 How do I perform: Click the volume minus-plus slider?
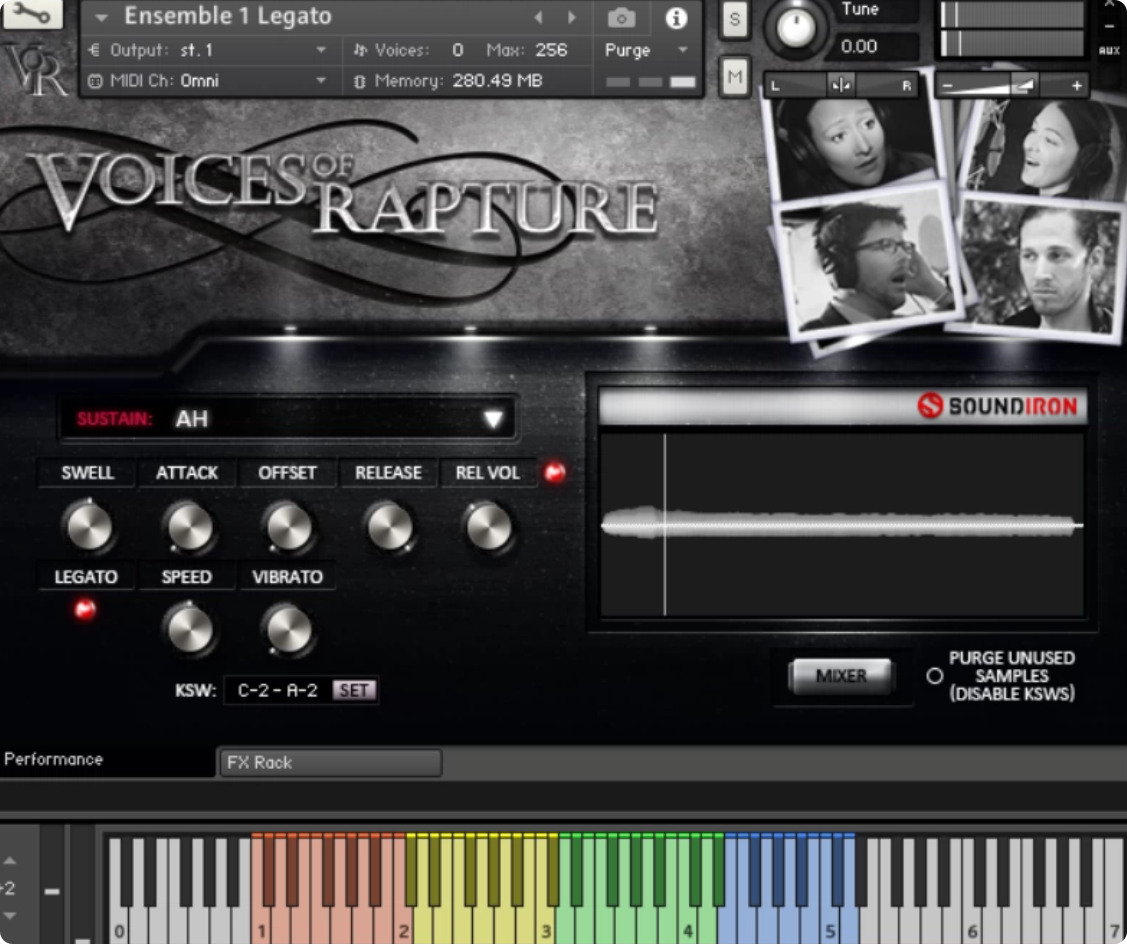pyautogui.click(x=1012, y=86)
